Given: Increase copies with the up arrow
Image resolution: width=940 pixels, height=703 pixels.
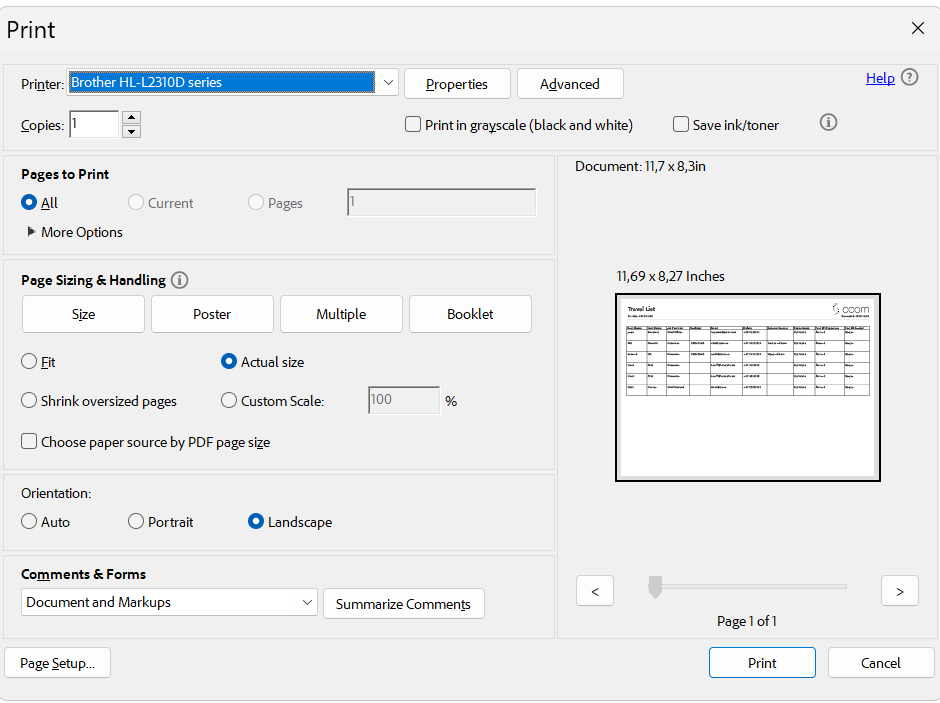Looking at the screenshot, I should (x=131, y=117).
